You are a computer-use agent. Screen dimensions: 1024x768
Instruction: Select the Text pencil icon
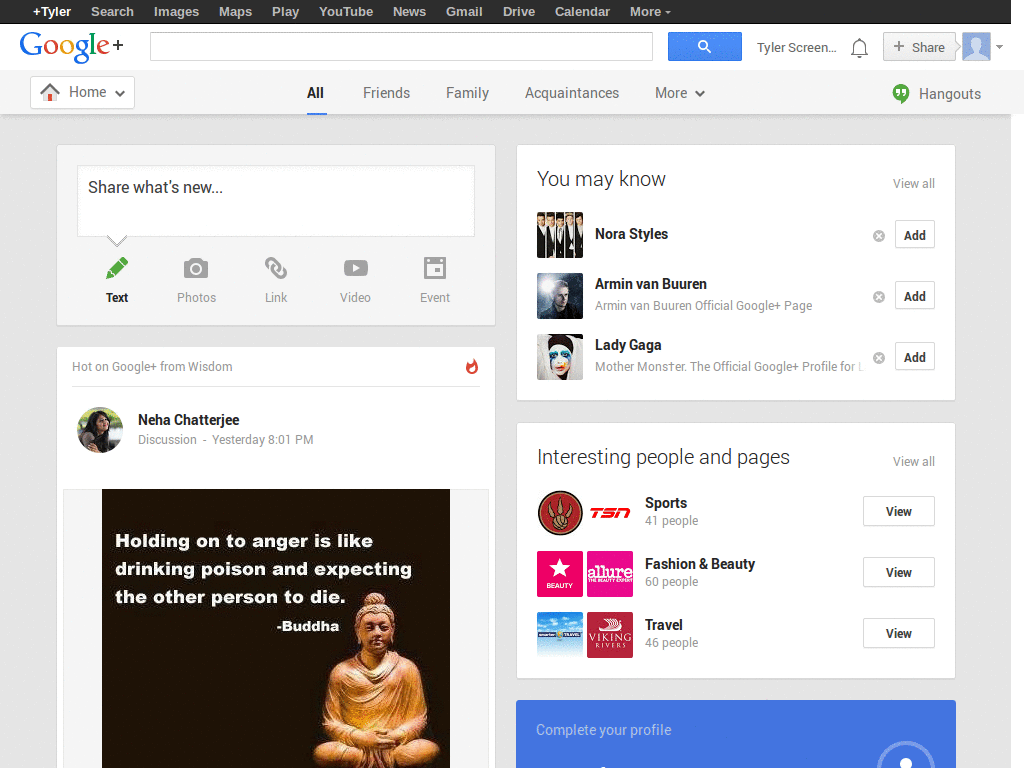(117, 268)
